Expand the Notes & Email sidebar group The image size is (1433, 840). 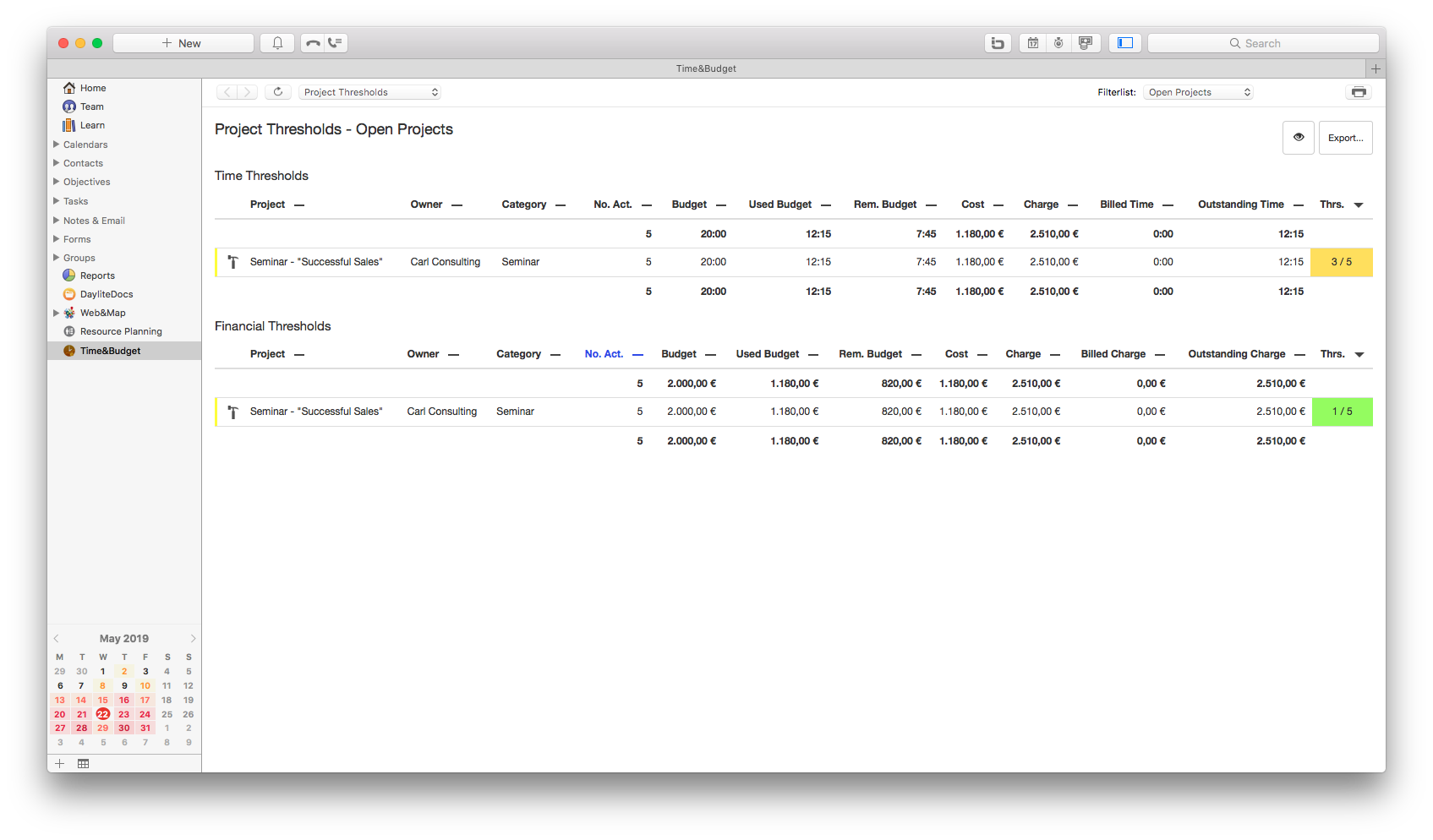click(x=56, y=221)
